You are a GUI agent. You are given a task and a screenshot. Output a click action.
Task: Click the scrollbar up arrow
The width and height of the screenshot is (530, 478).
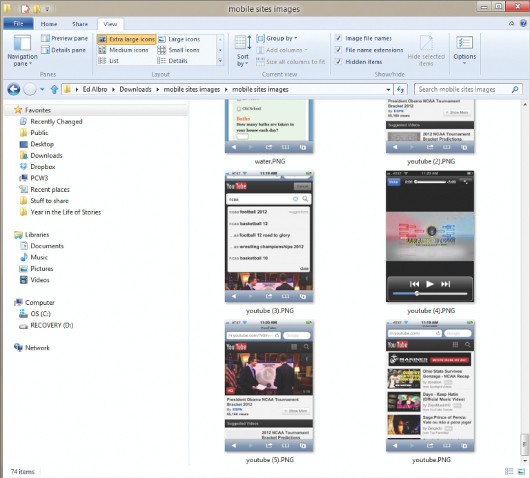click(x=525, y=105)
